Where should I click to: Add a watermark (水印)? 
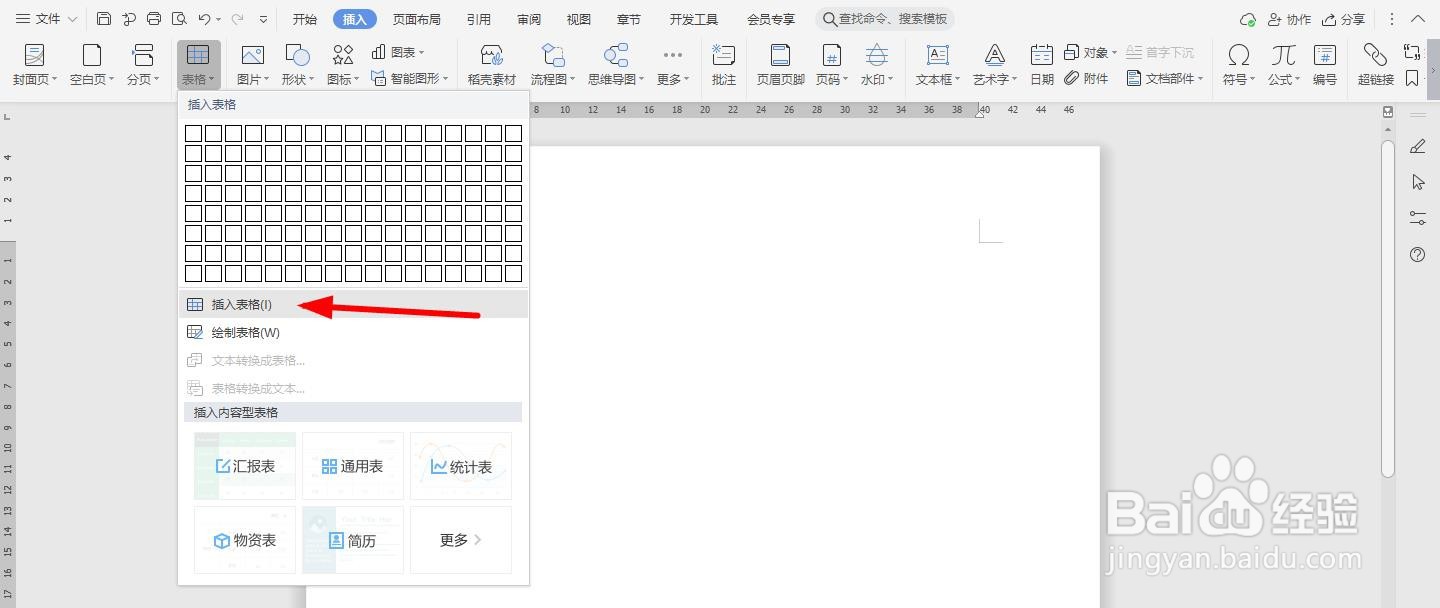[x=877, y=65]
